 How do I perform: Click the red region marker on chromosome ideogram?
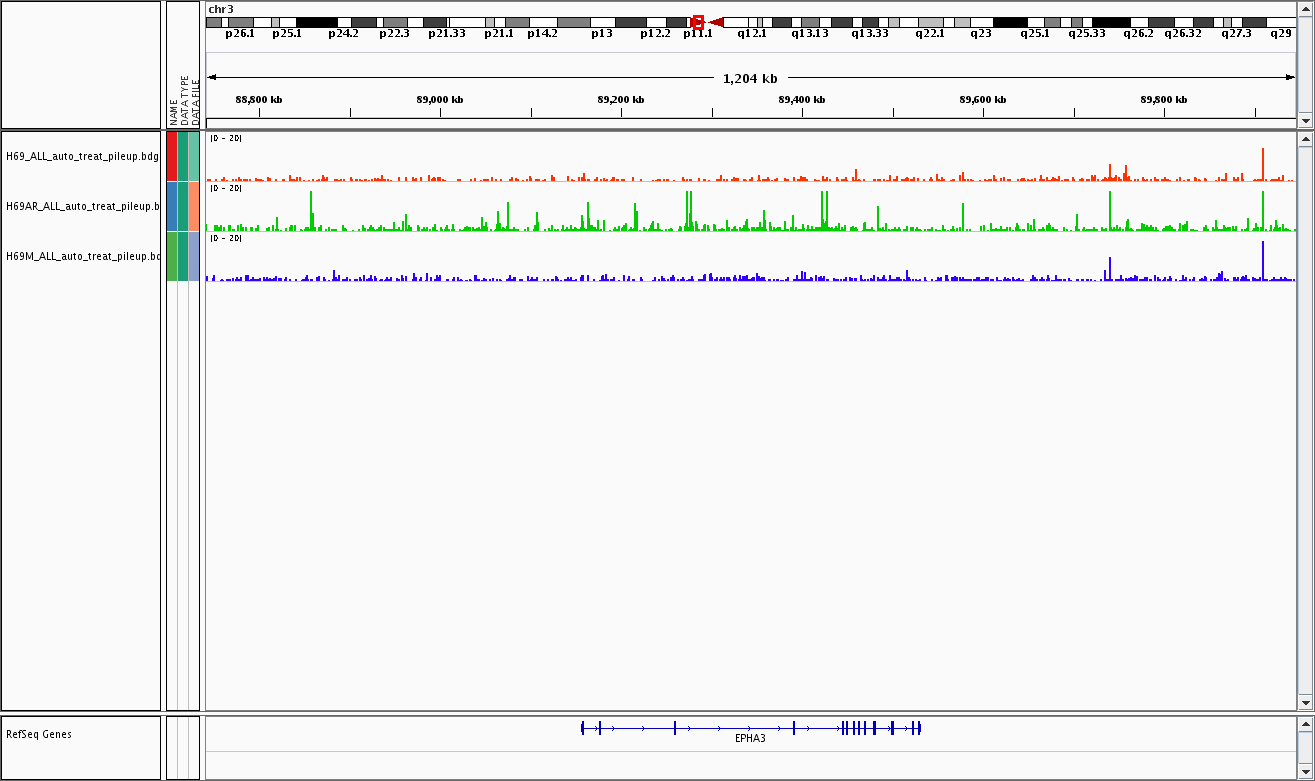pos(697,22)
